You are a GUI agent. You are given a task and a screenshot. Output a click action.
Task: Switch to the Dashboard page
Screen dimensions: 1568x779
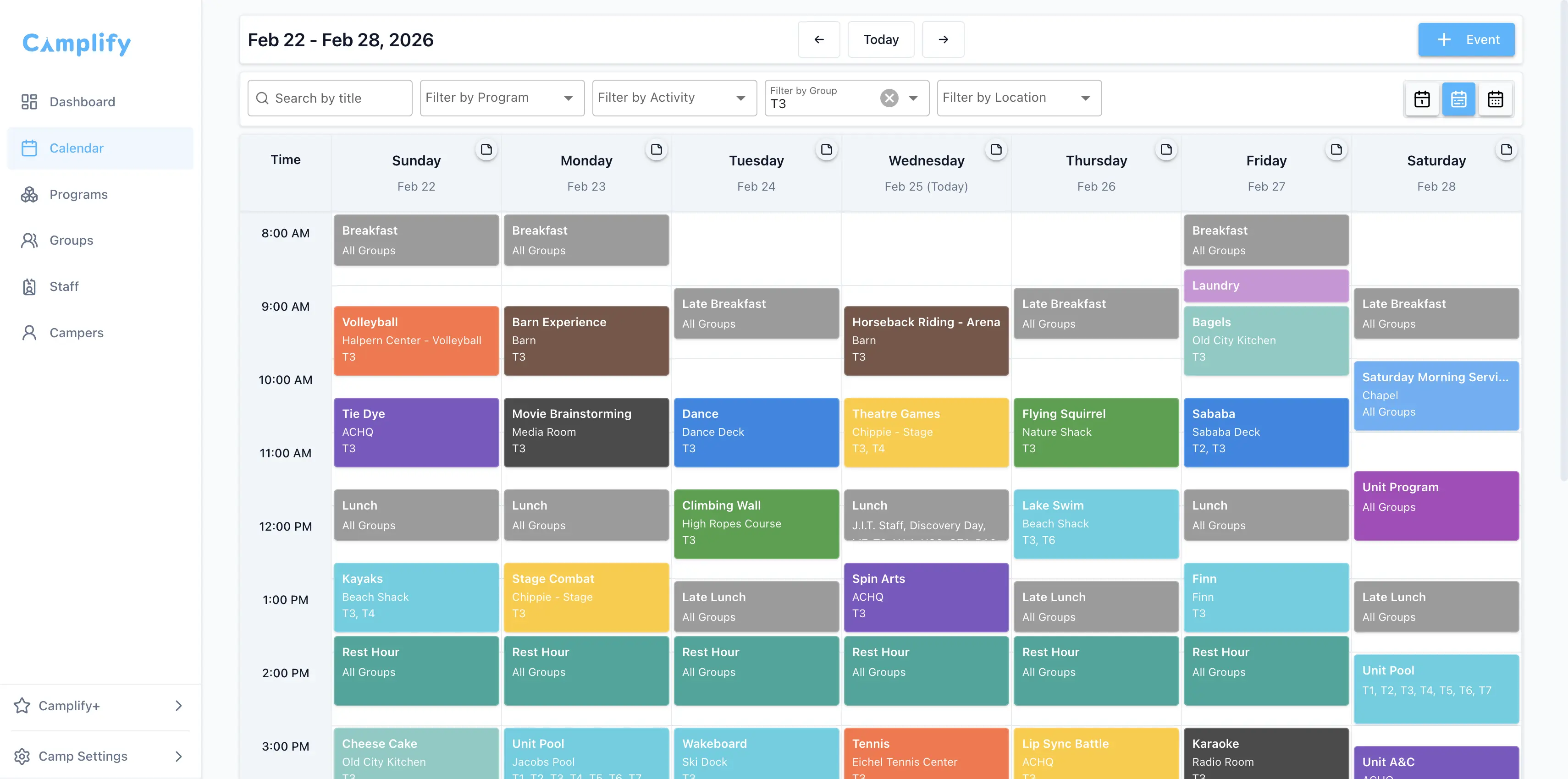pos(82,102)
